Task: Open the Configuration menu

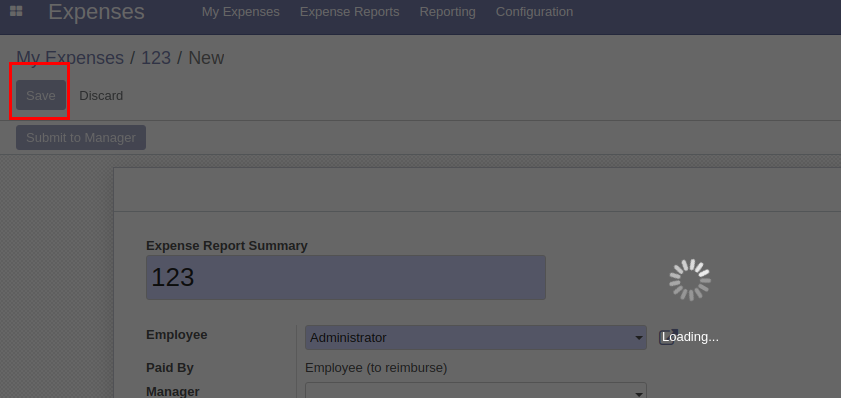Action: pyautogui.click(x=534, y=12)
